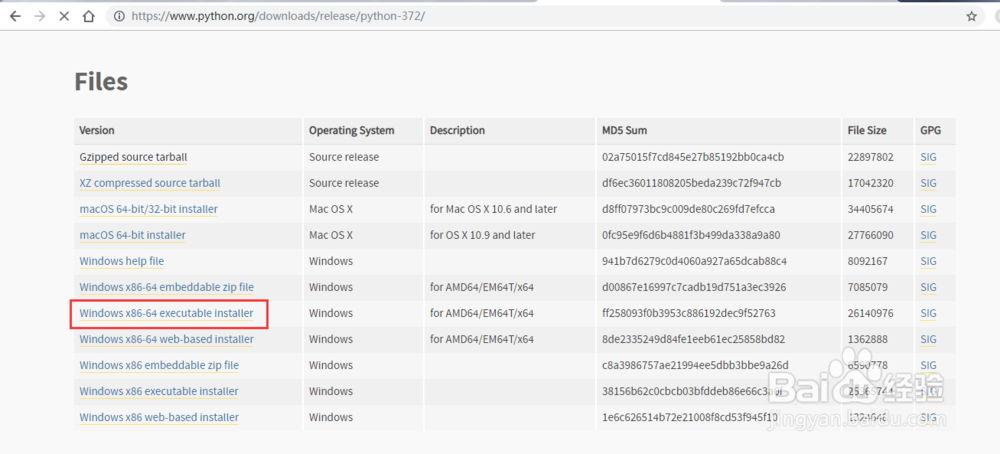
Task: Open the browser home page icon
Action: [89, 17]
